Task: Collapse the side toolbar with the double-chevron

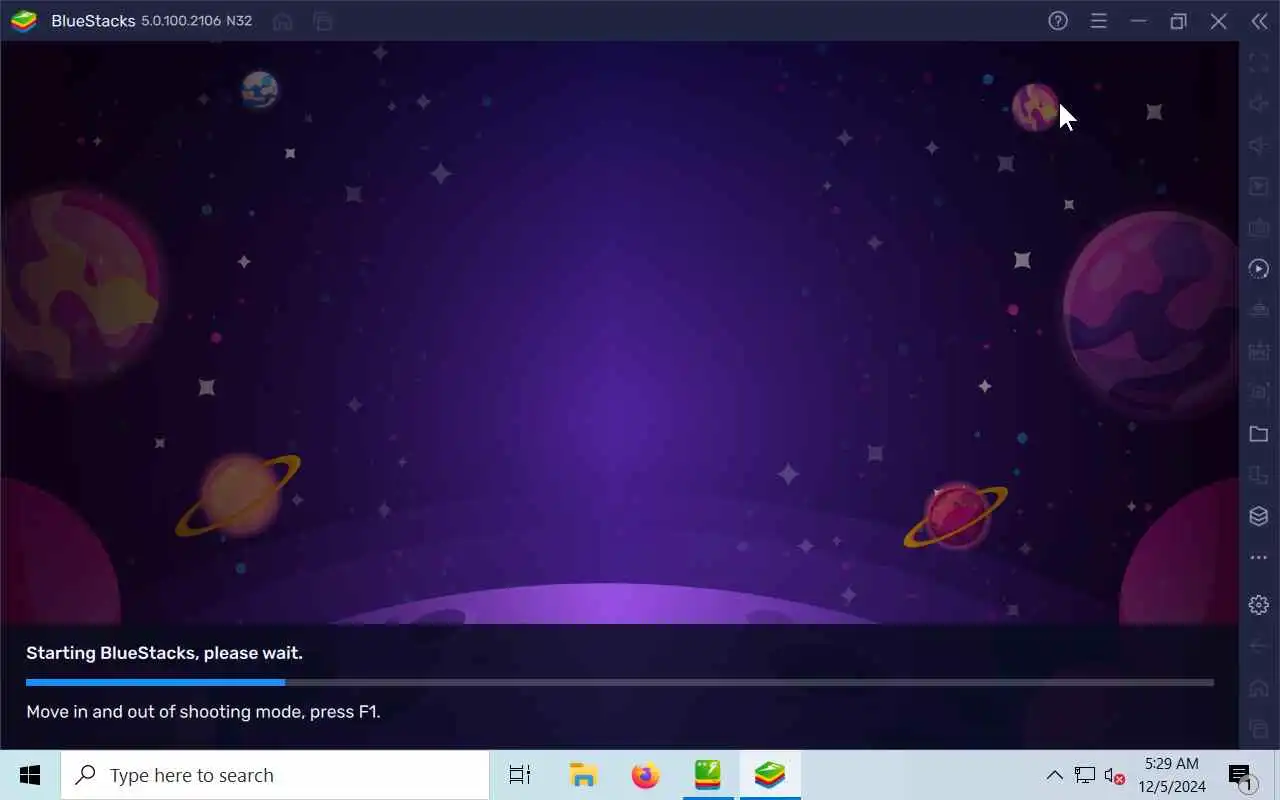Action: click(x=1259, y=21)
